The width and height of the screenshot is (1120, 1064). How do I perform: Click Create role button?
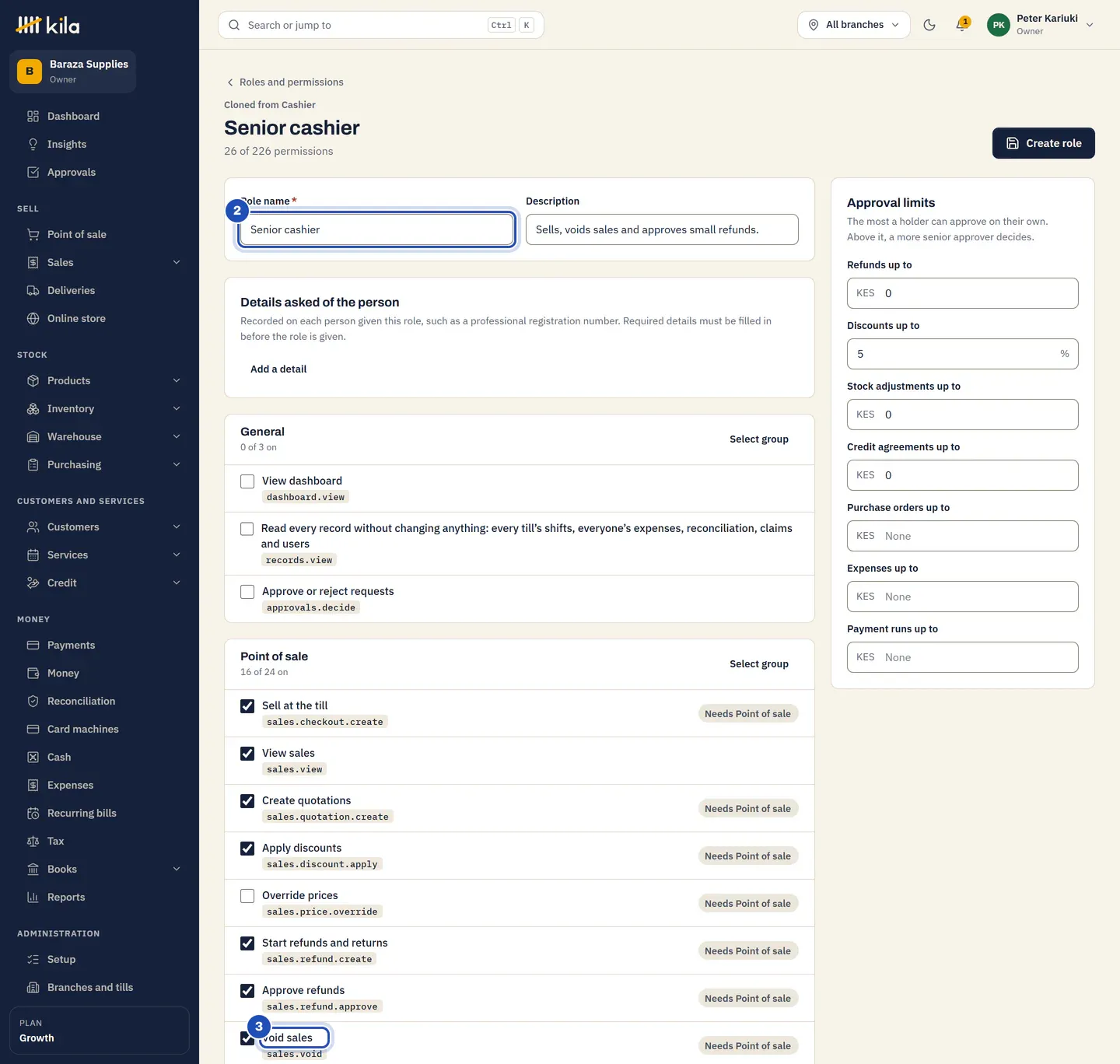[1043, 143]
